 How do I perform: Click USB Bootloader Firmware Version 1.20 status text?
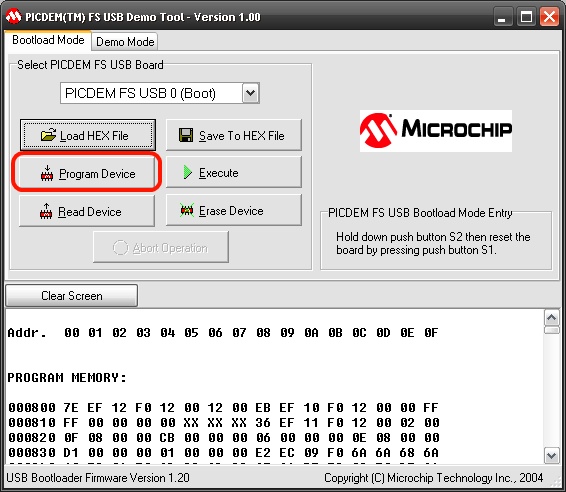pos(98,478)
